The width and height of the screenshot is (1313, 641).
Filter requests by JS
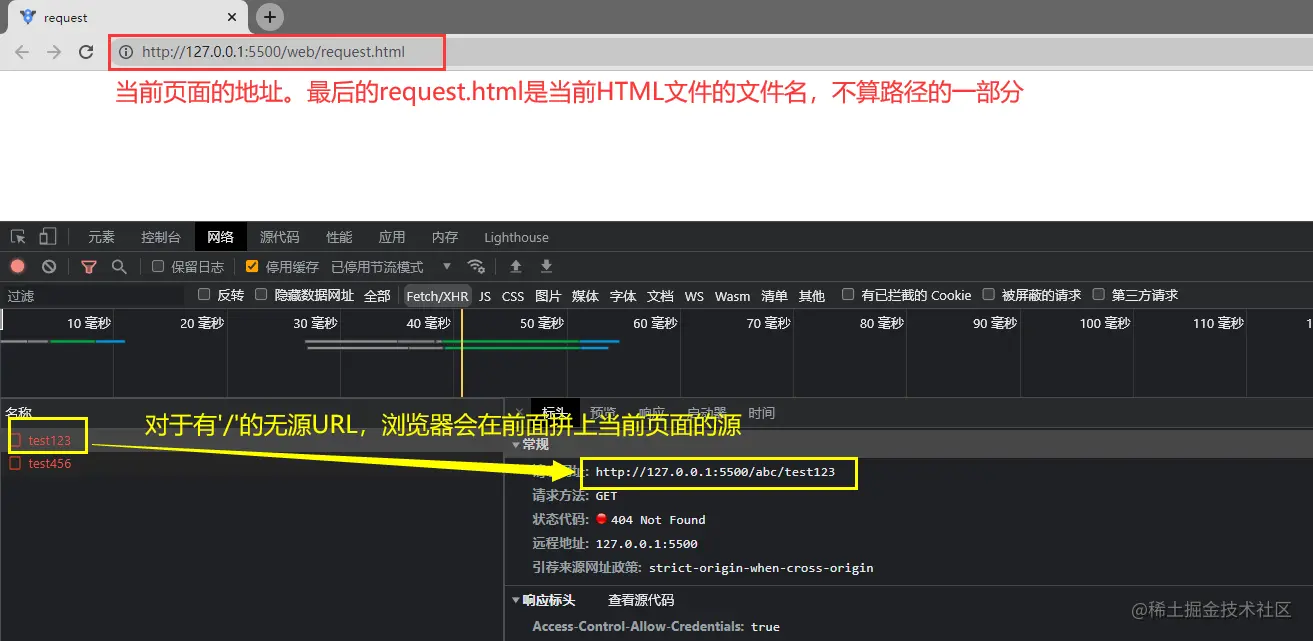click(485, 296)
